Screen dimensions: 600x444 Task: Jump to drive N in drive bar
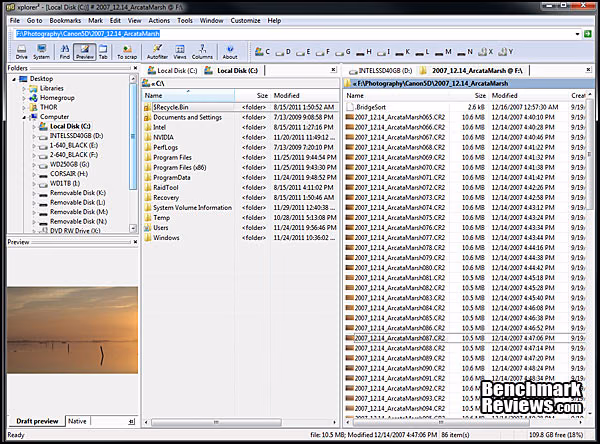[465, 52]
